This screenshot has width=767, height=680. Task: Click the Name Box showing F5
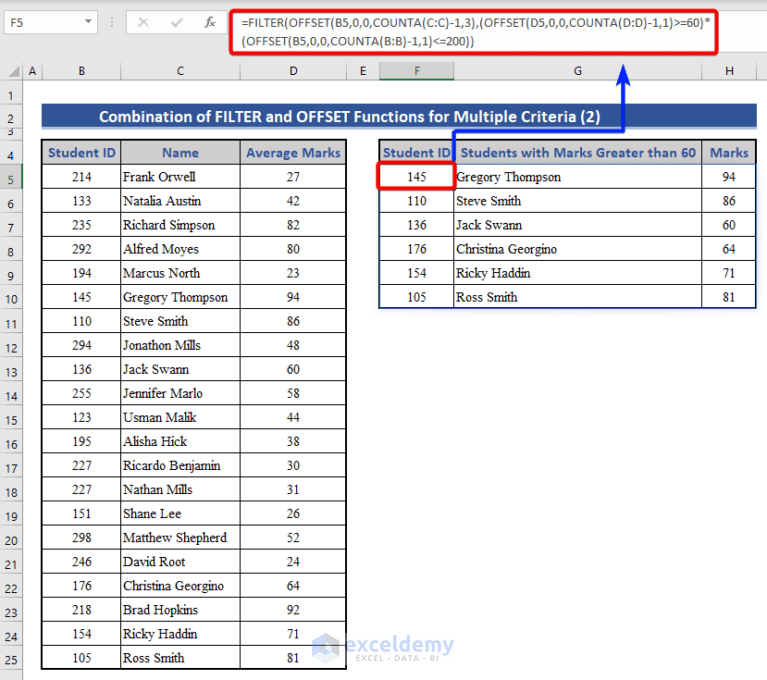(x=50, y=23)
